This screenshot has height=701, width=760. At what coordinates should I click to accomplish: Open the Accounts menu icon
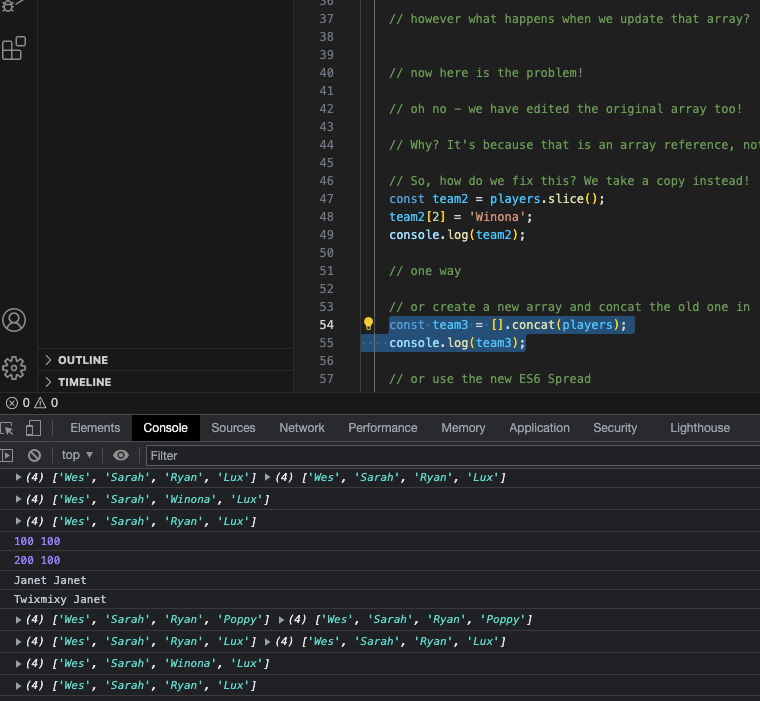[14, 320]
